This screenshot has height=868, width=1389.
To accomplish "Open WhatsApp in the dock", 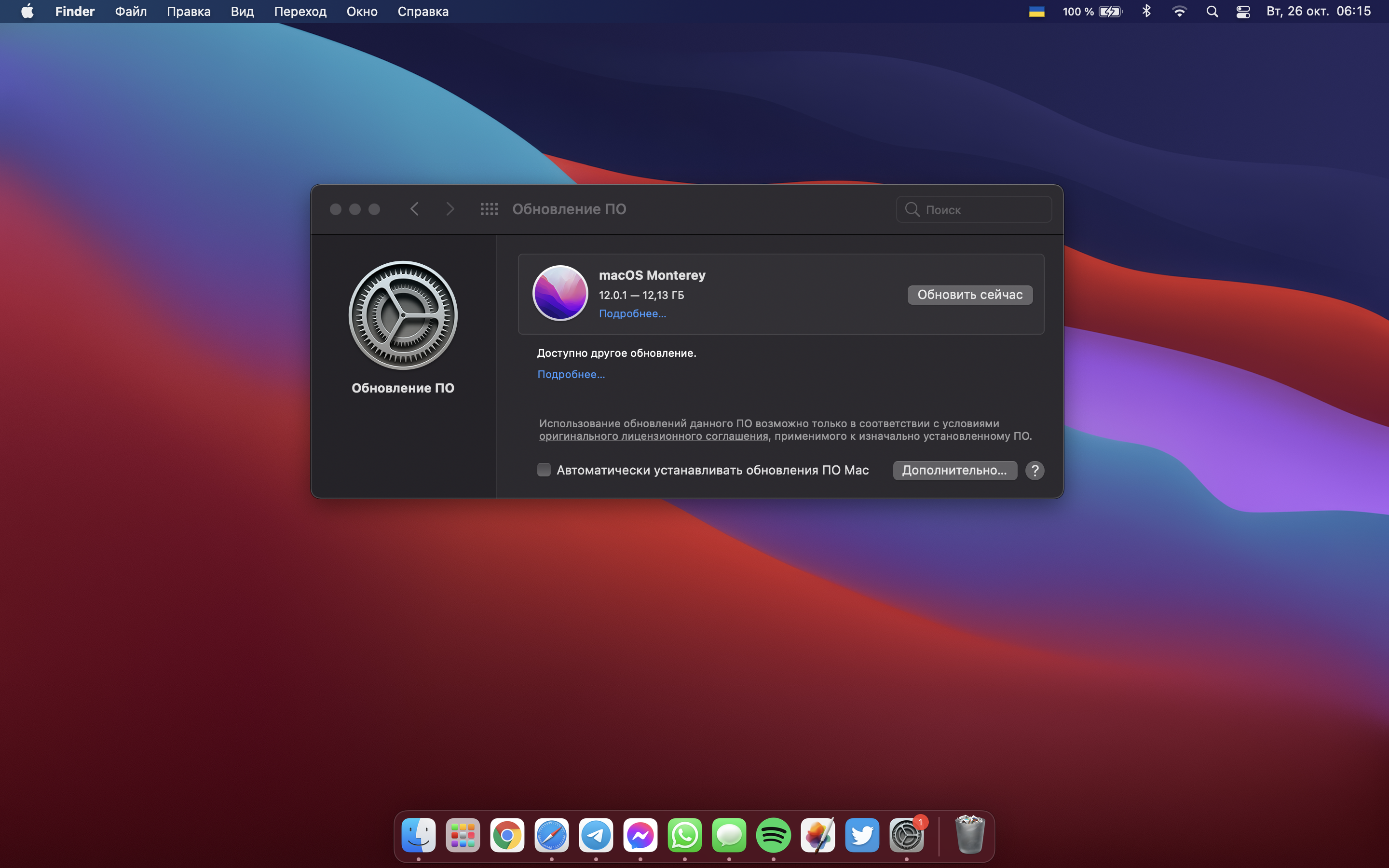I will (684, 835).
